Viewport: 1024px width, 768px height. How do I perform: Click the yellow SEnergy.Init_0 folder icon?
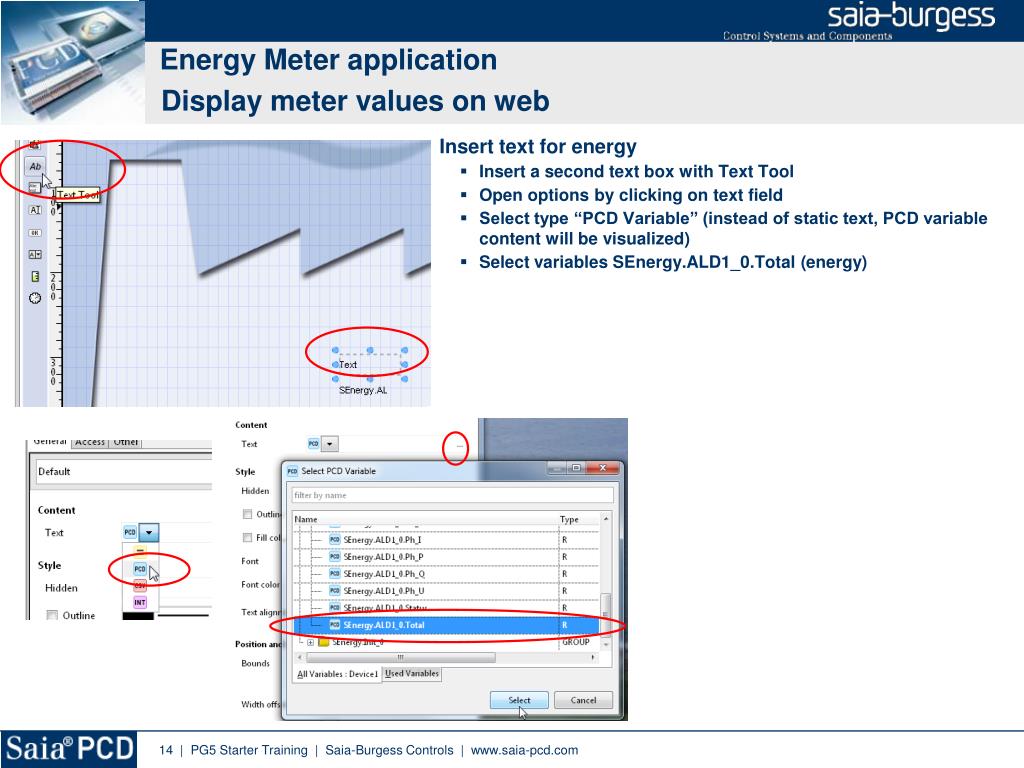coord(323,643)
